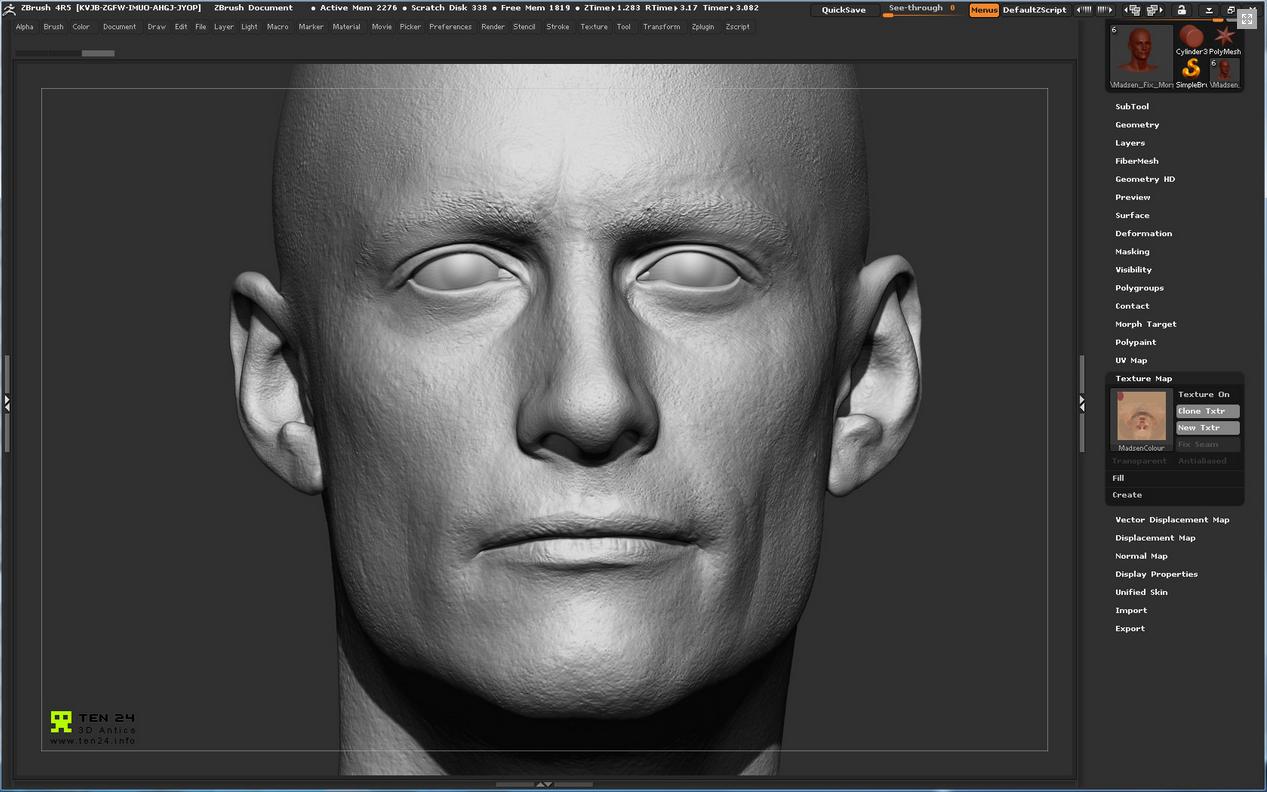This screenshot has height=792, width=1267.
Task: Pick the PolyMesh3D star tool icon
Action: 1224,37
